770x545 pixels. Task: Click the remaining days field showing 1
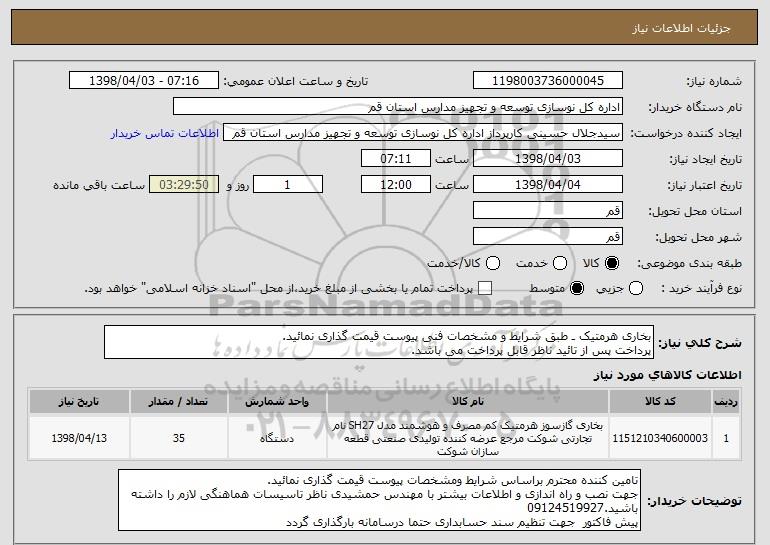pos(288,185)
